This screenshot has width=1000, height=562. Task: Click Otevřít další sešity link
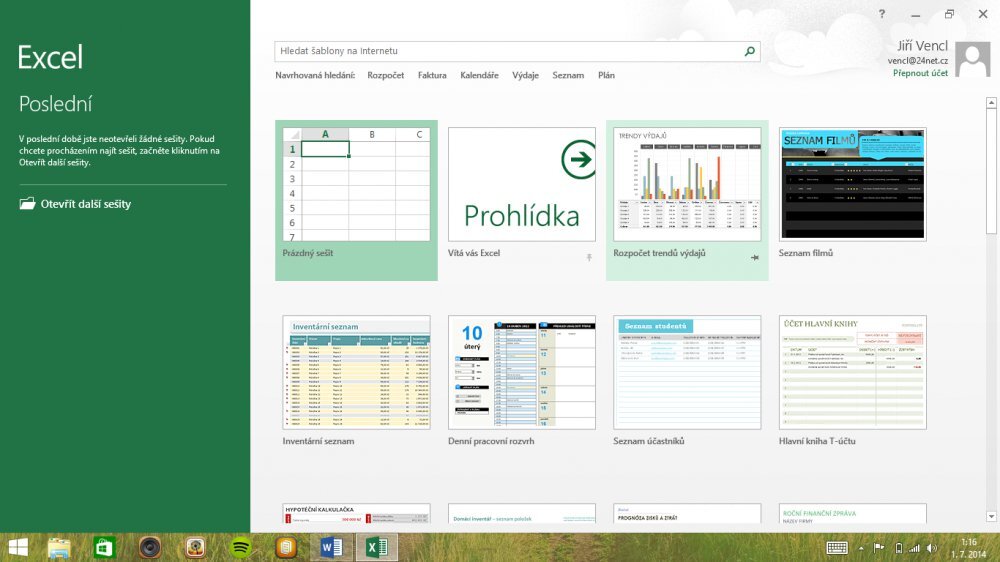click(86, 204)
